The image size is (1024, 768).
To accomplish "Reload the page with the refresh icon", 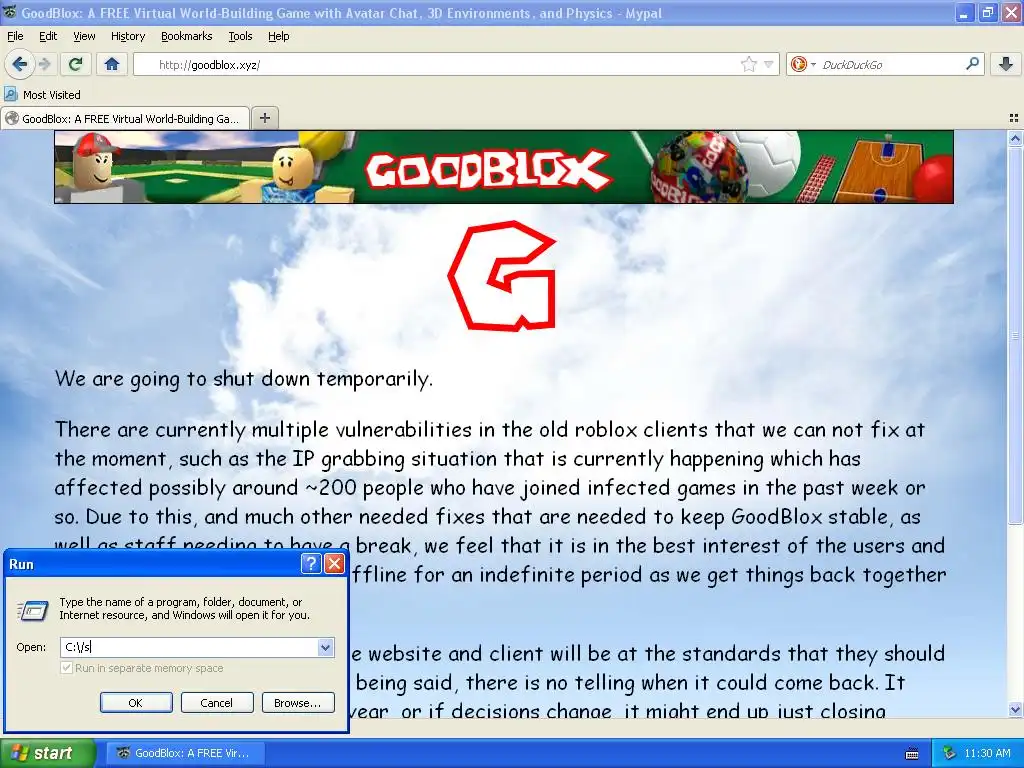I will [76, 64].
